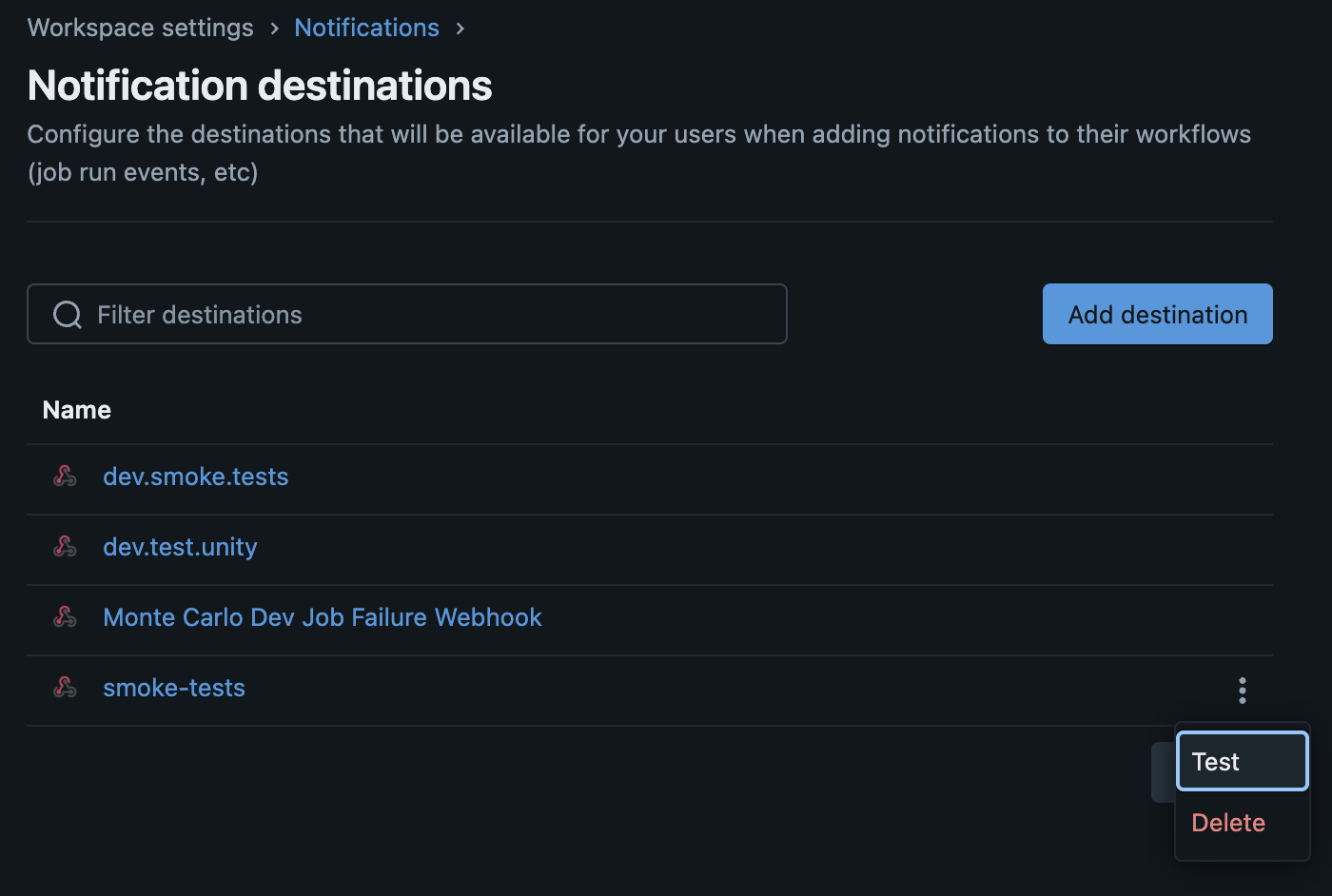1332x896 pixels.
Task: Click the magnifier icon in the filter box
Action: tap(68, 315)
